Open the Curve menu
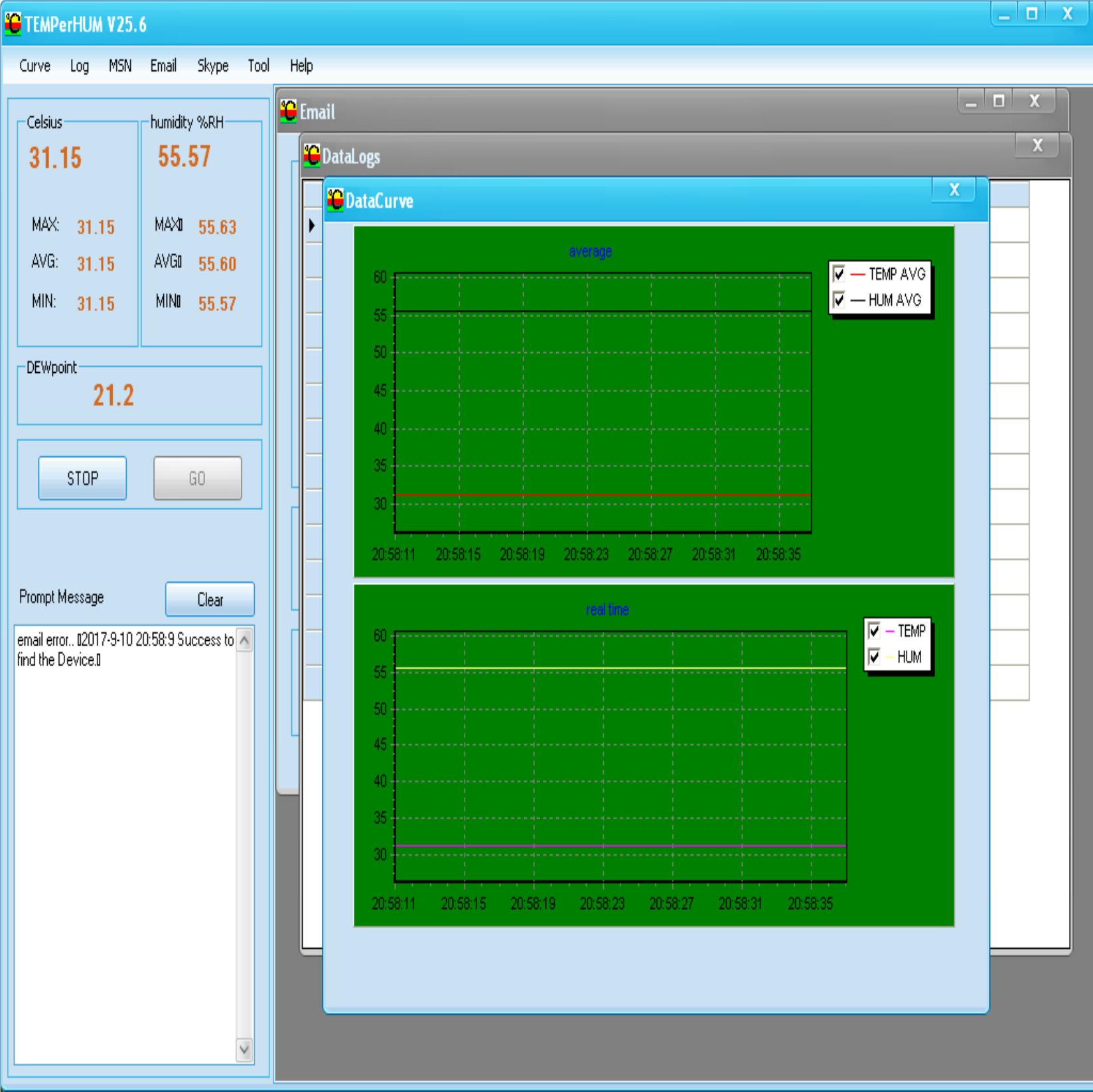 tap(35, 66)
